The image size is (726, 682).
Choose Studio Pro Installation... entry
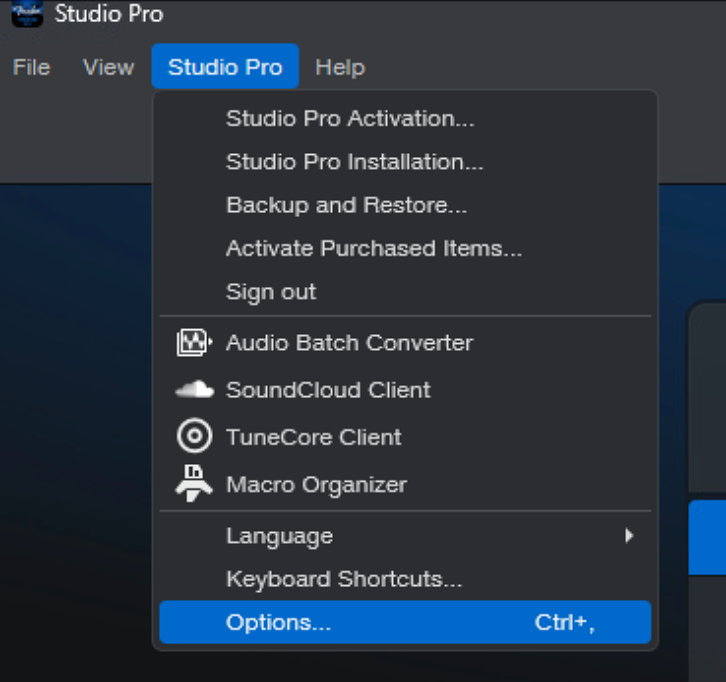pos(405,162)
